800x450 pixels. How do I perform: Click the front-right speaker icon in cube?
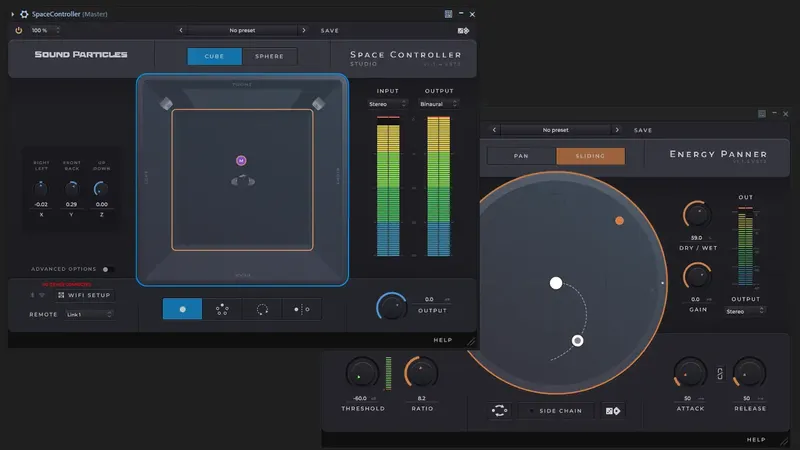pos(318,104)
